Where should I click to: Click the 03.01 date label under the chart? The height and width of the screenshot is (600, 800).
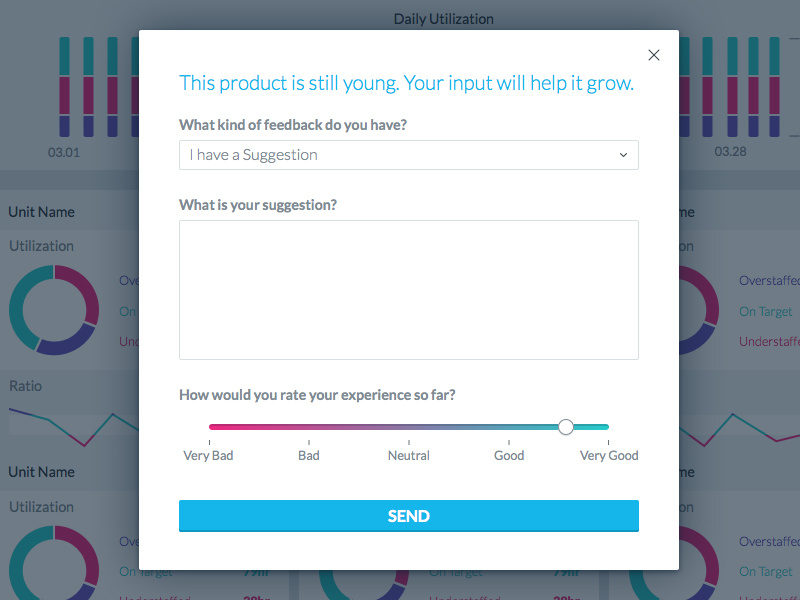pos(64,152)
